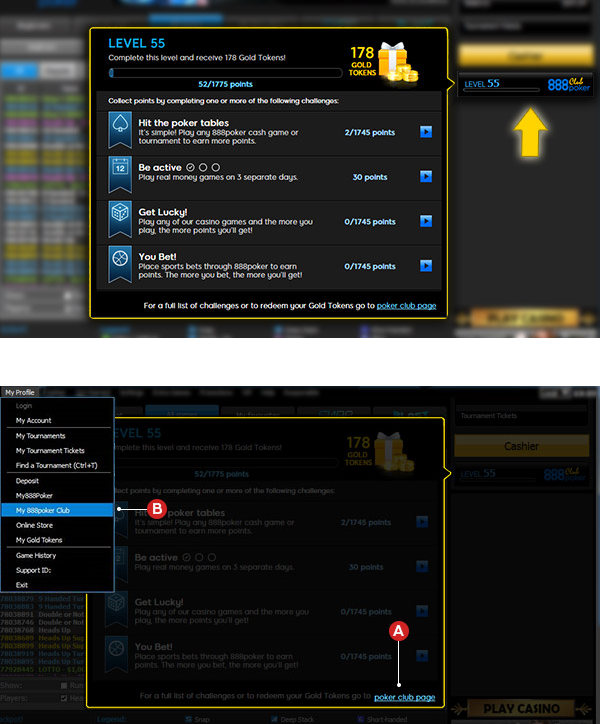Click the 888poker Club logo beside the yellow arrow

pos(570,85)
